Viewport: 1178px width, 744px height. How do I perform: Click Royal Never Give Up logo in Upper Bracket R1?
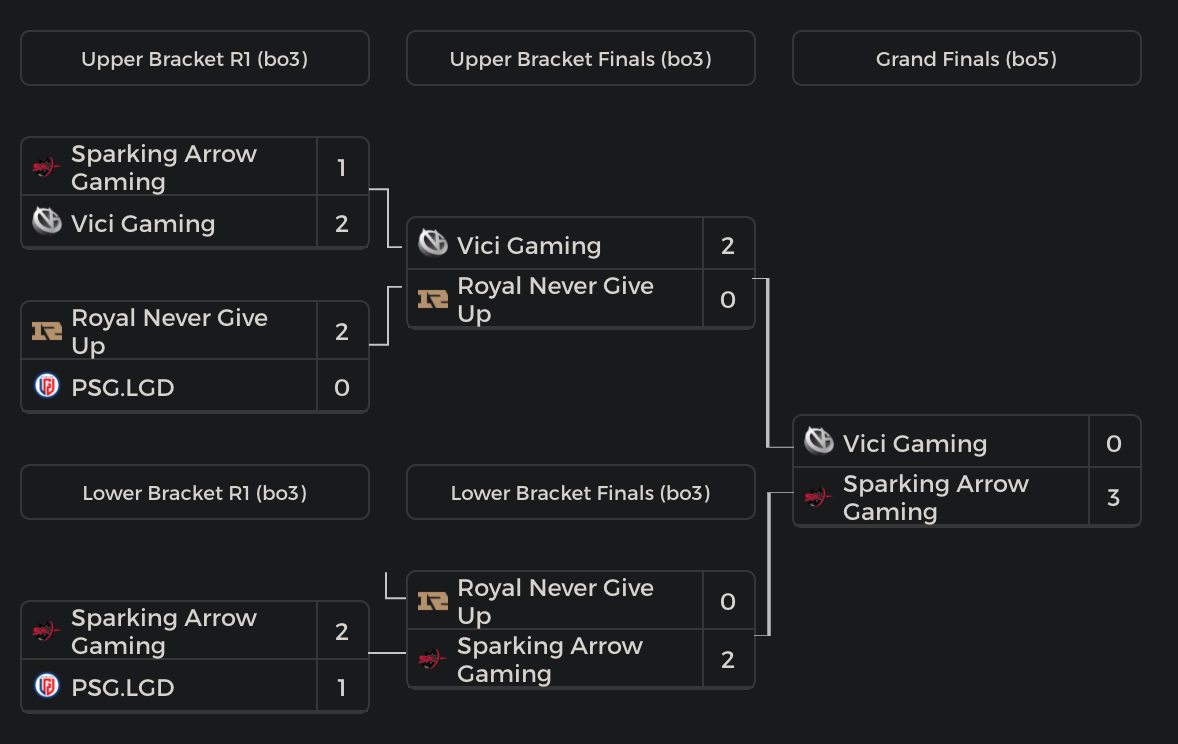46,331
